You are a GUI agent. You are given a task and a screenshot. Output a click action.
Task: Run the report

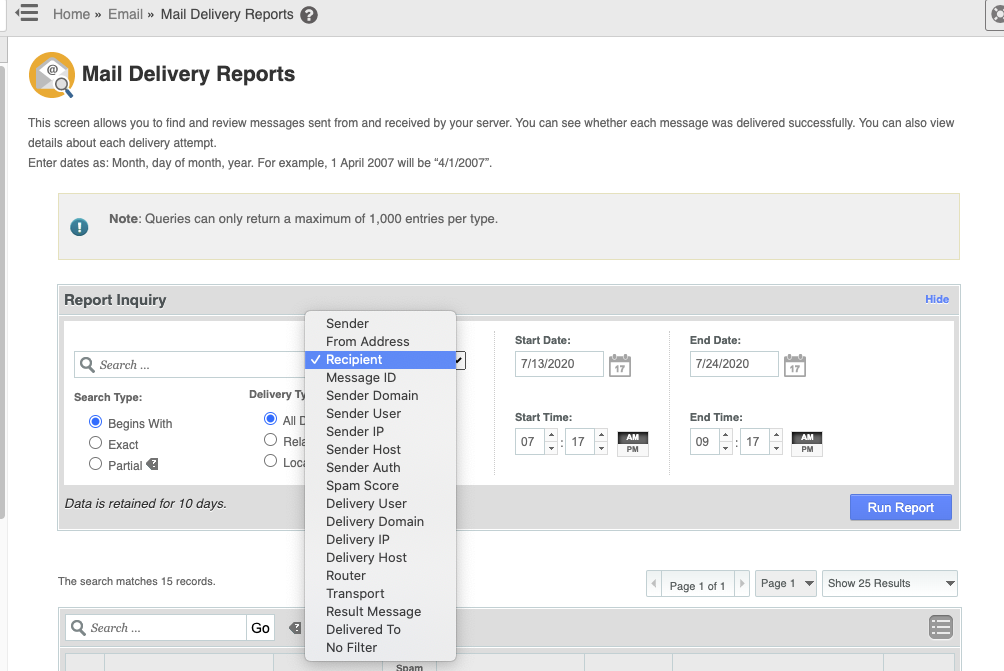[900, 507]
